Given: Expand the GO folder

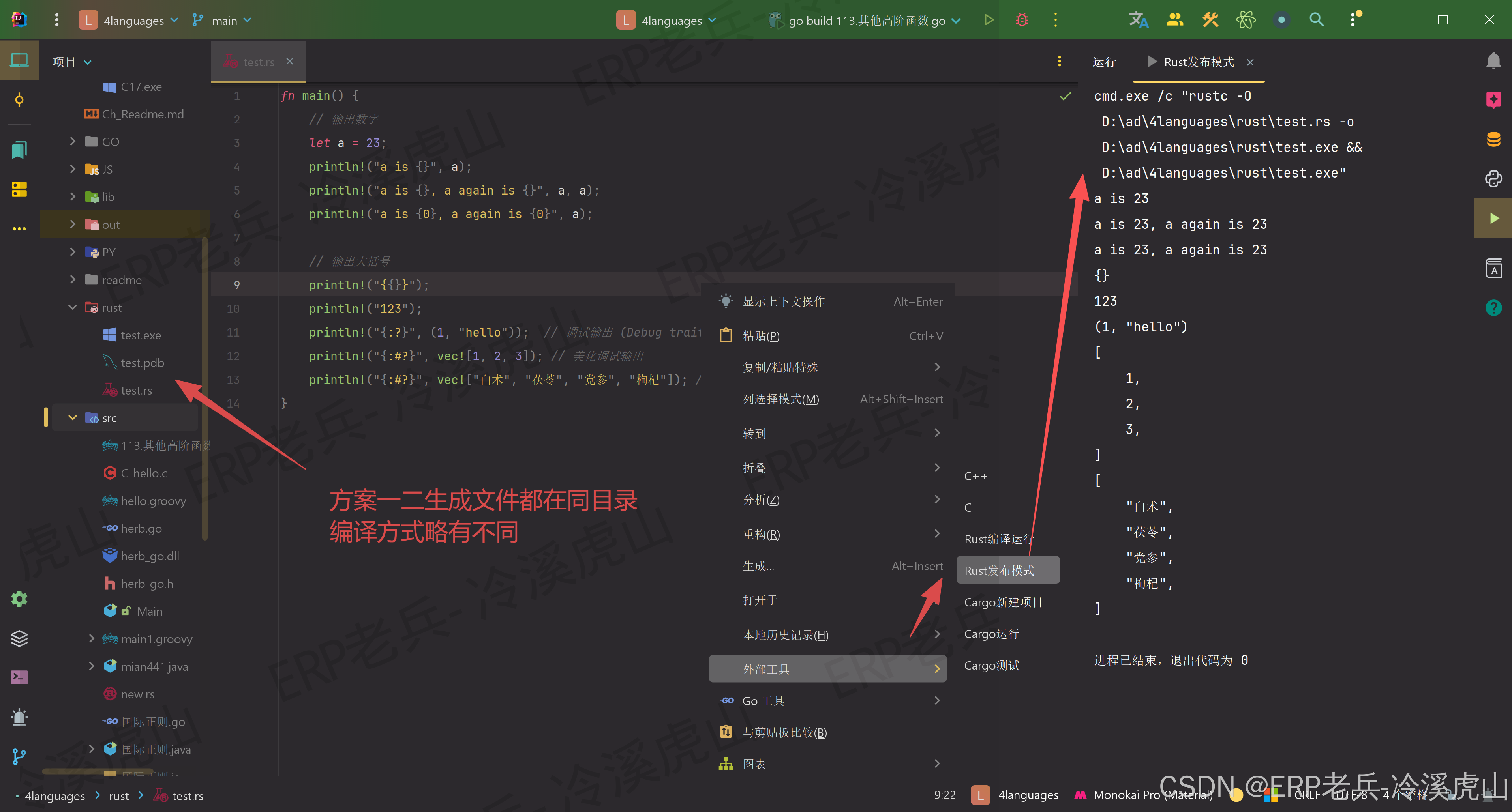Looking at the screenshot, I should (x=73, y=141).
